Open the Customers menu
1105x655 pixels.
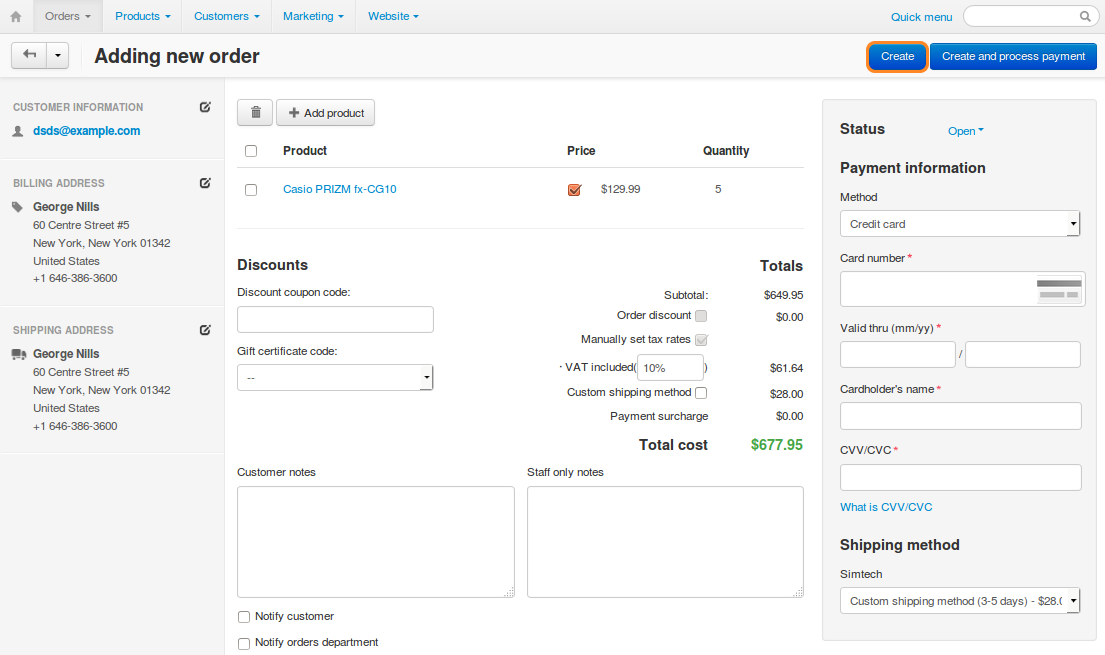226,16
